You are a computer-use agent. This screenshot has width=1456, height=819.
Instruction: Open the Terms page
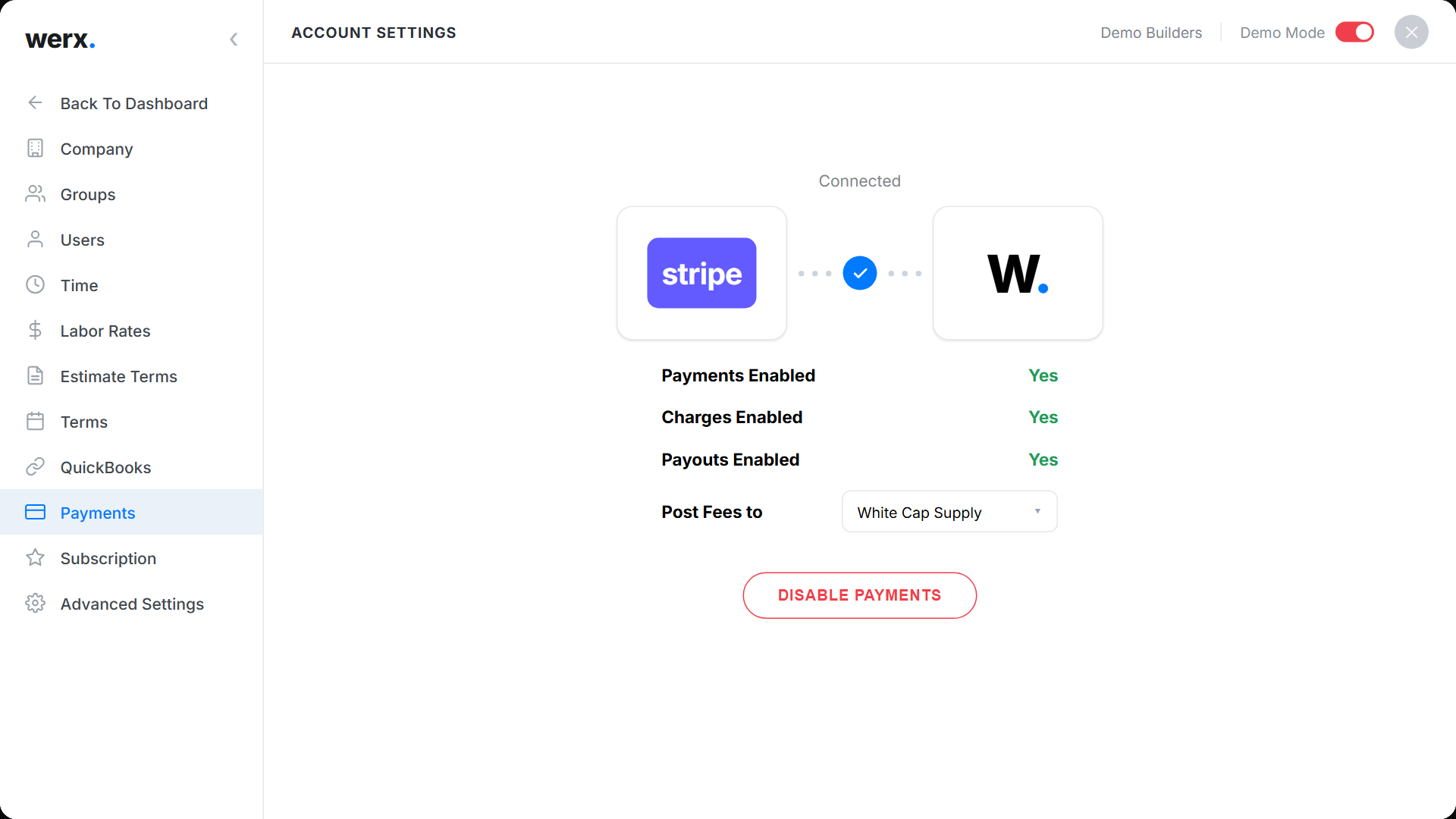coord(132,422)
